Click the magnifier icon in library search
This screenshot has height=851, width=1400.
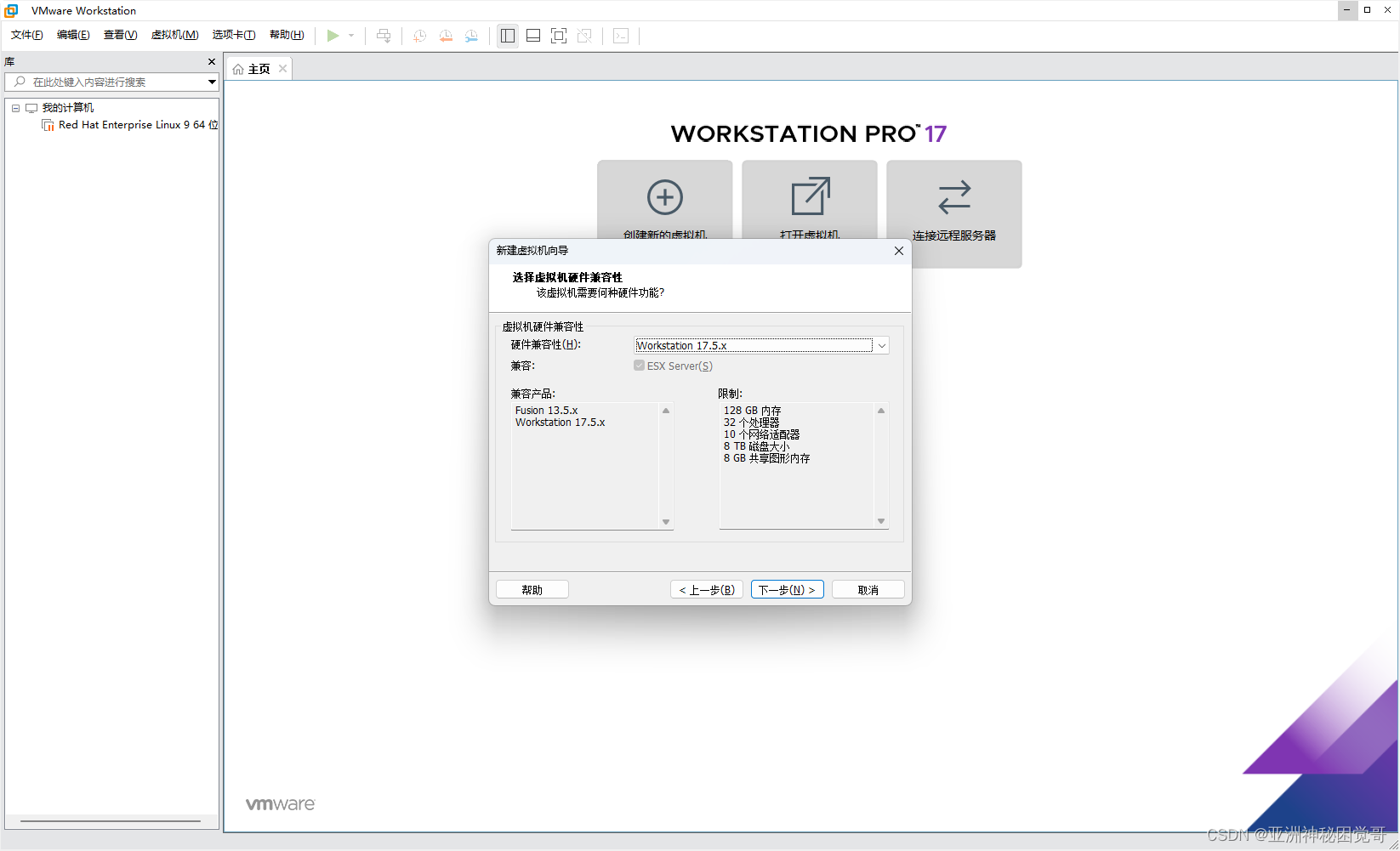[x=20, y=82]
